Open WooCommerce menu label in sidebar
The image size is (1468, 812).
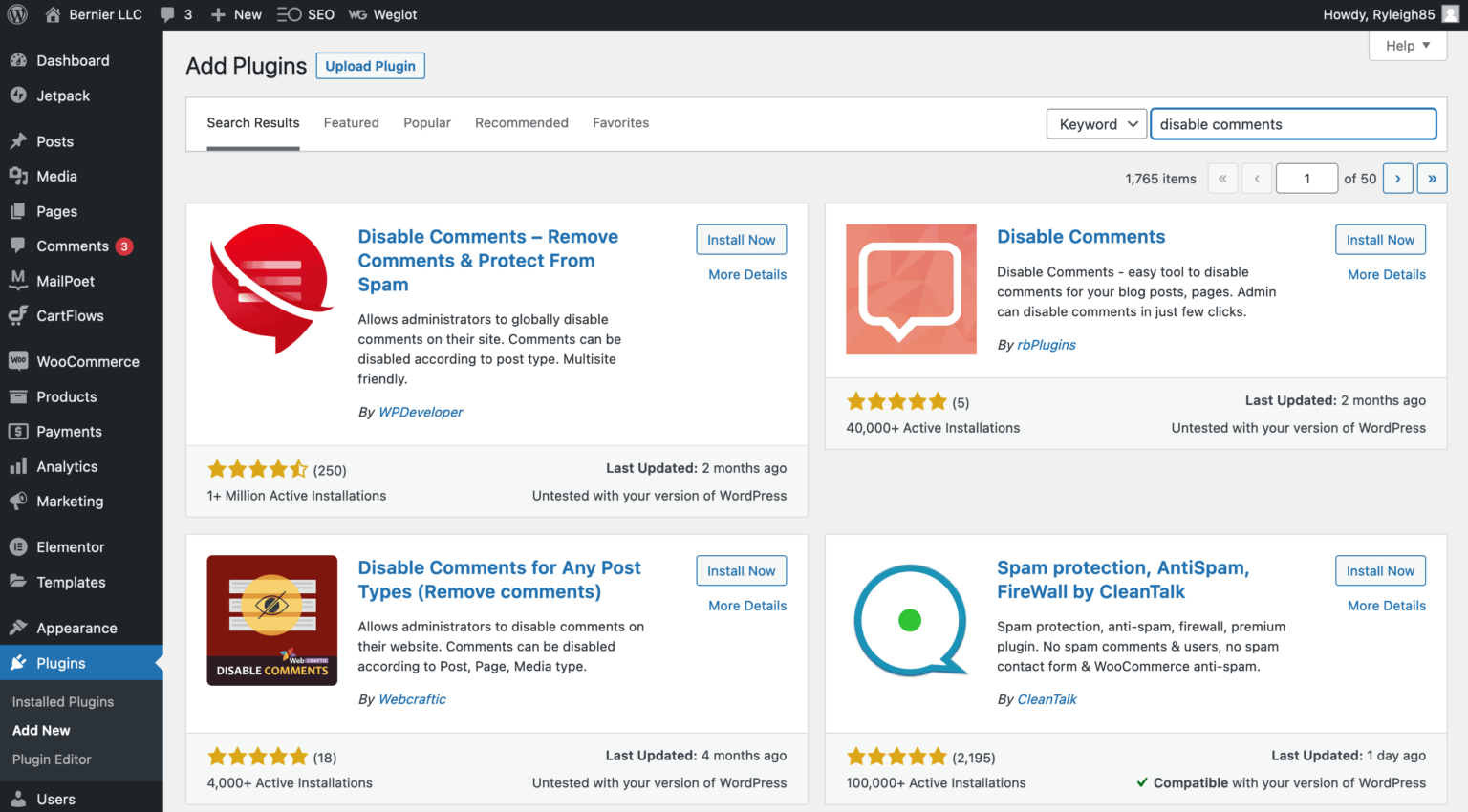88,362
